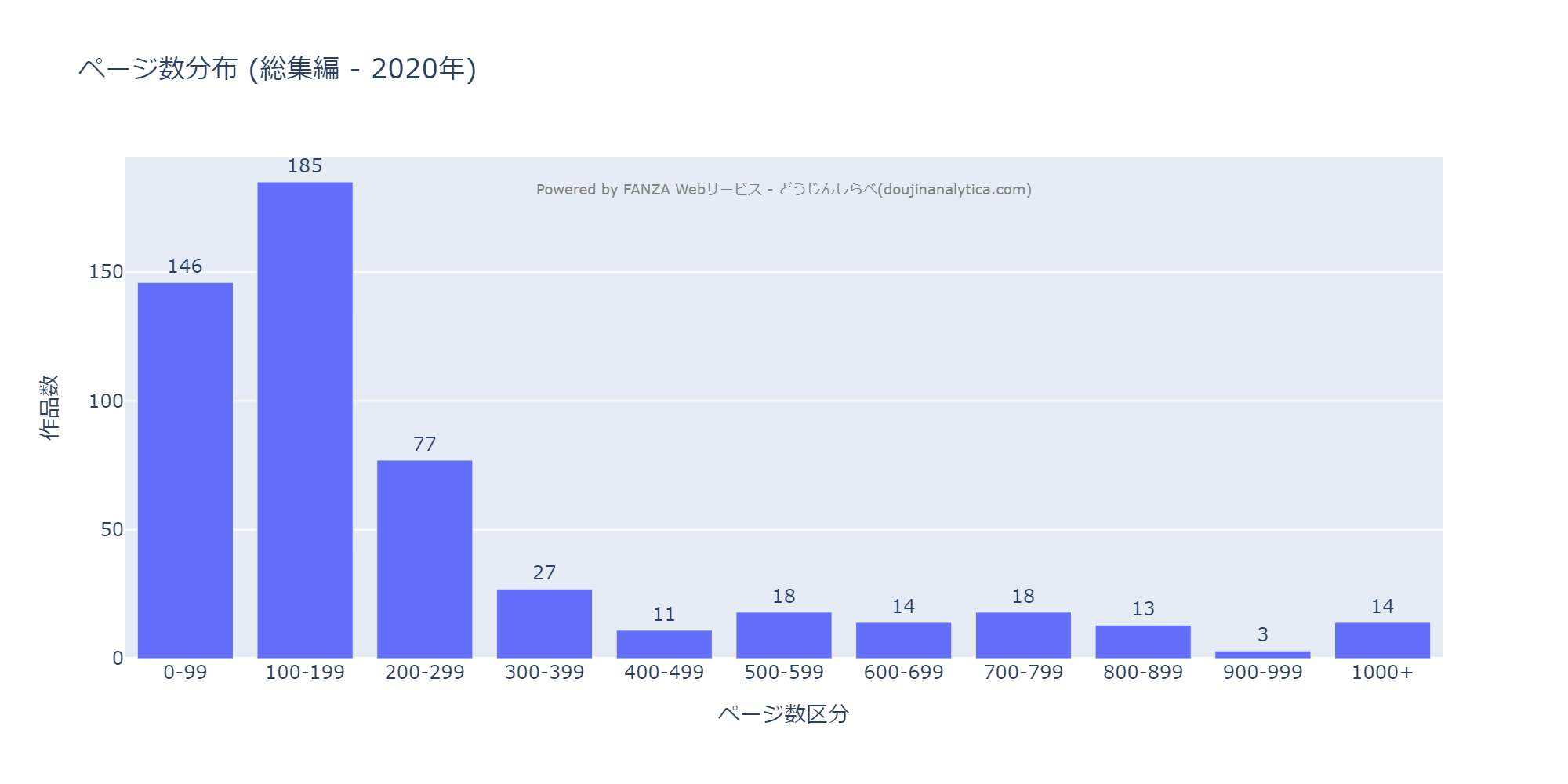1568x784 pixels.
Task: Click the 150 y-axis tick label
Action: (x=106, y=272)
